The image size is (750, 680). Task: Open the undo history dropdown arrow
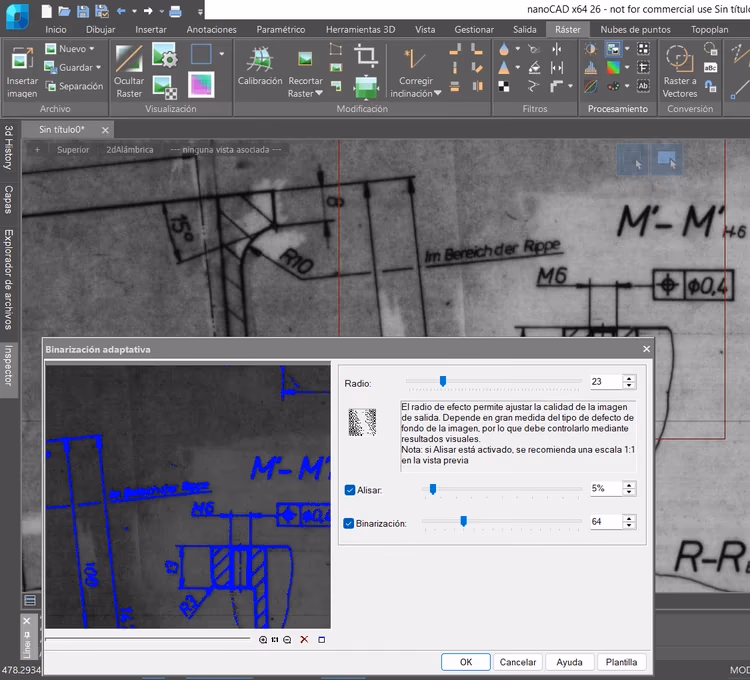[134, 11]
